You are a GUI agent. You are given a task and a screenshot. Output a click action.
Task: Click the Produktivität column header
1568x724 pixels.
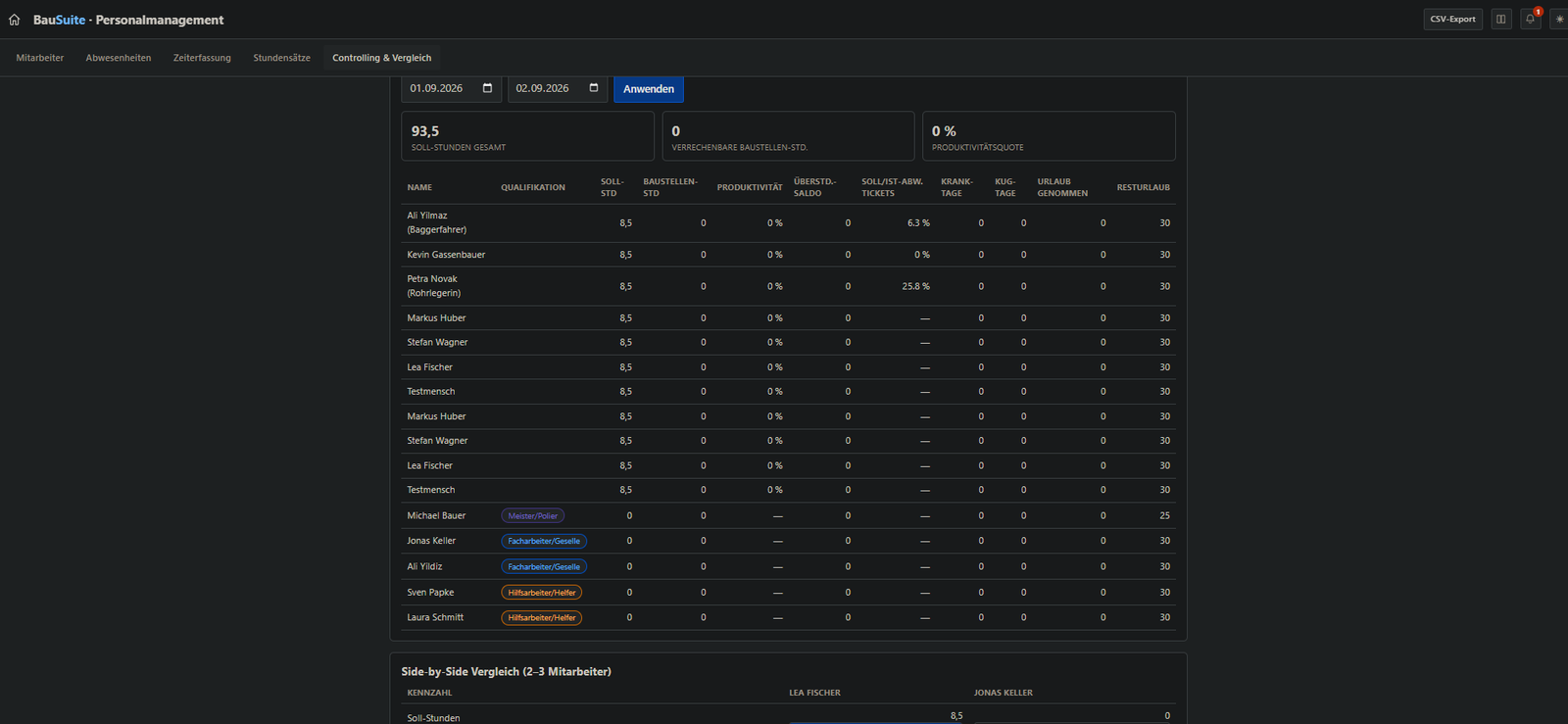pos(750,187)
